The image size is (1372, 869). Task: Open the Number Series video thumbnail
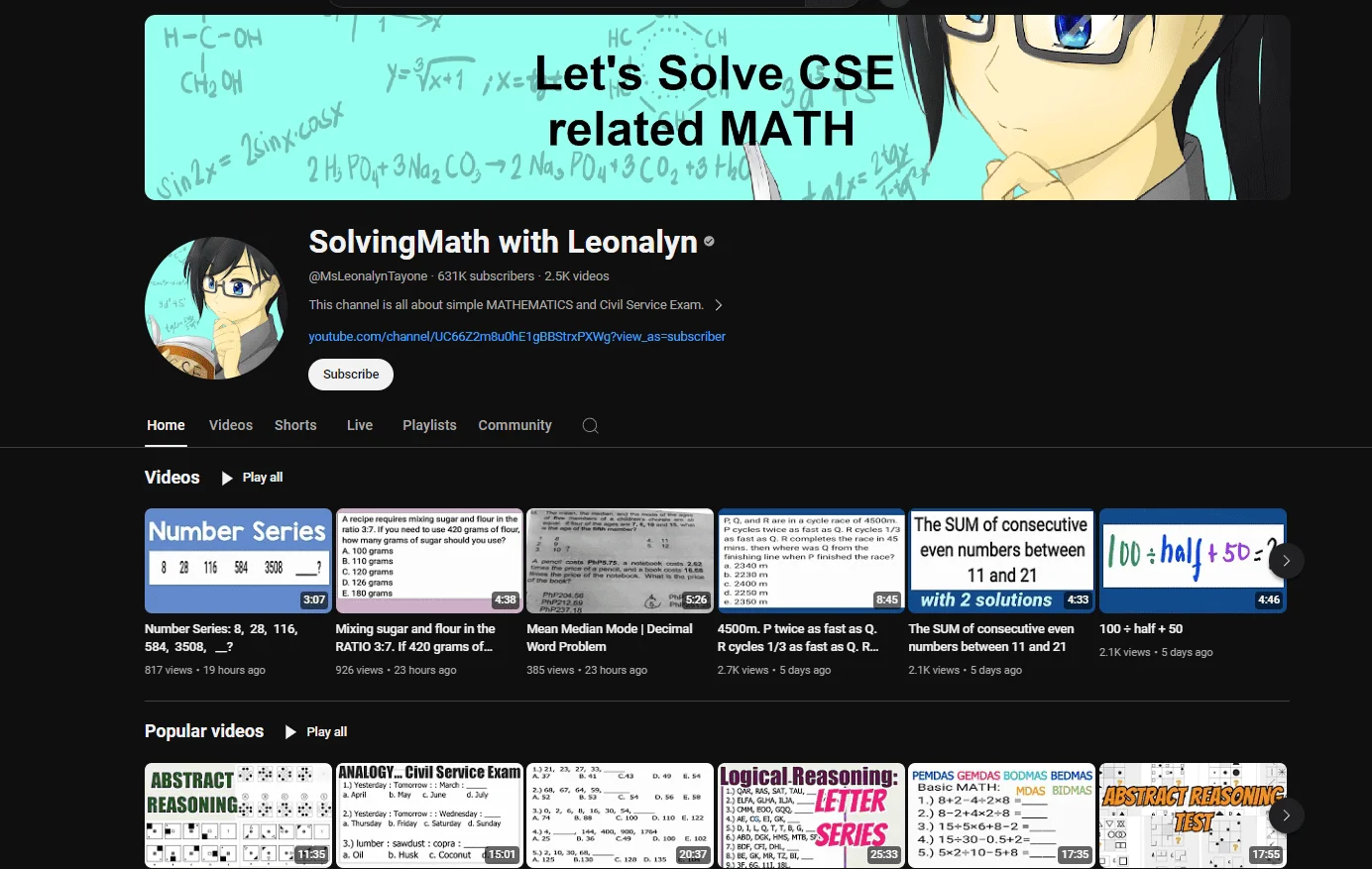tap(238, 561)
